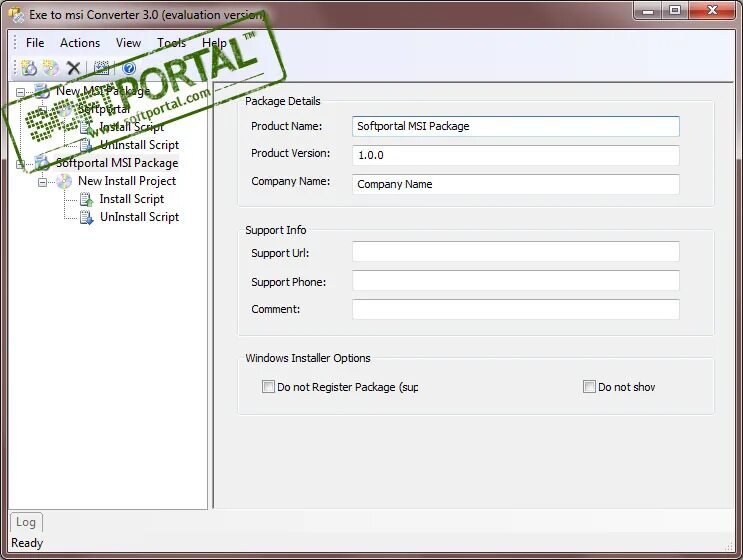The height and width of the screenshot is (560, 743).
Task: Select 'UnInstall Script' under the Softportal project
Action: click(139, 145)
